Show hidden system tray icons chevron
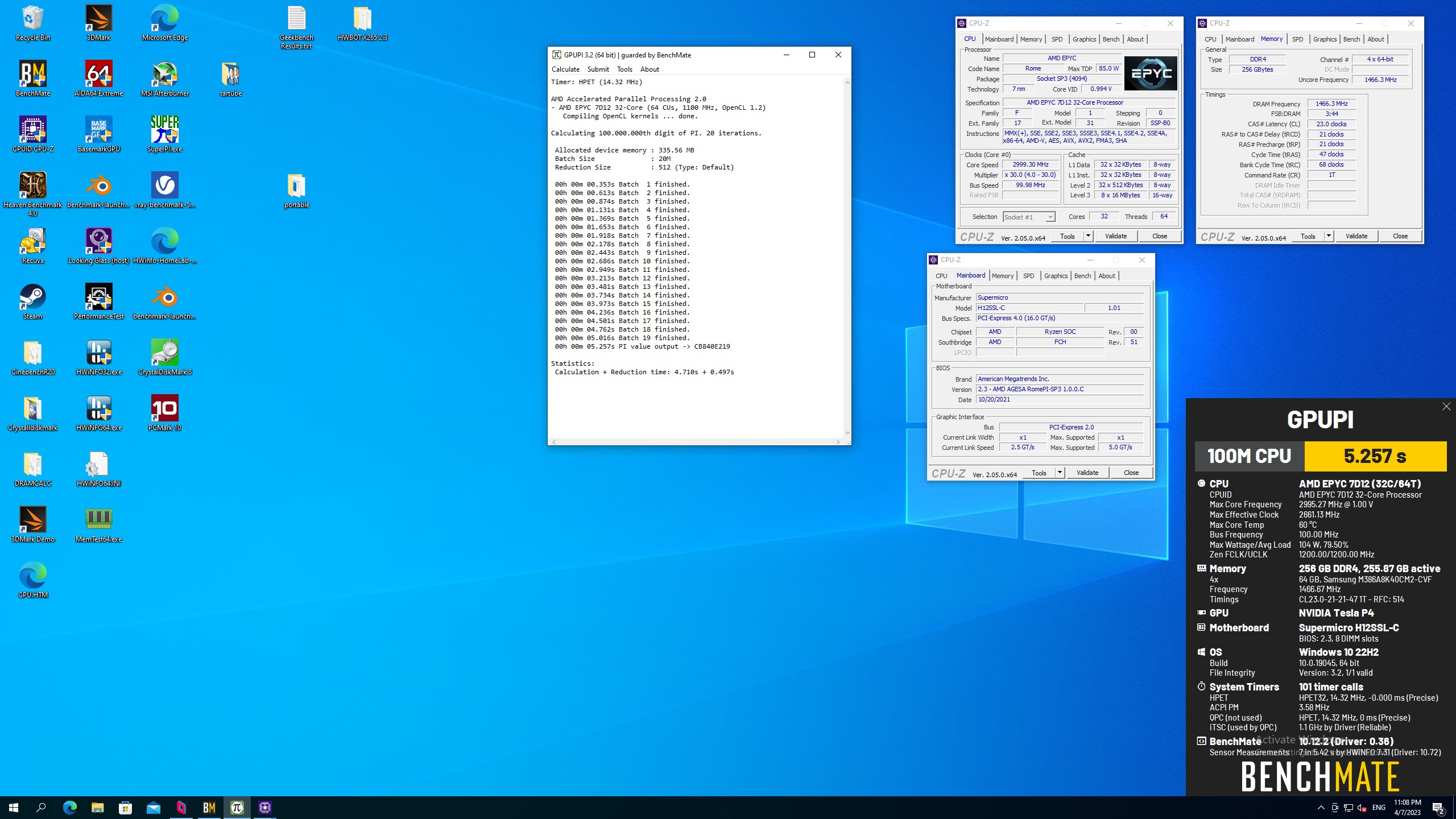Image resolution: width=1456 pixels, height=819 pixels. coord(1321,808)
